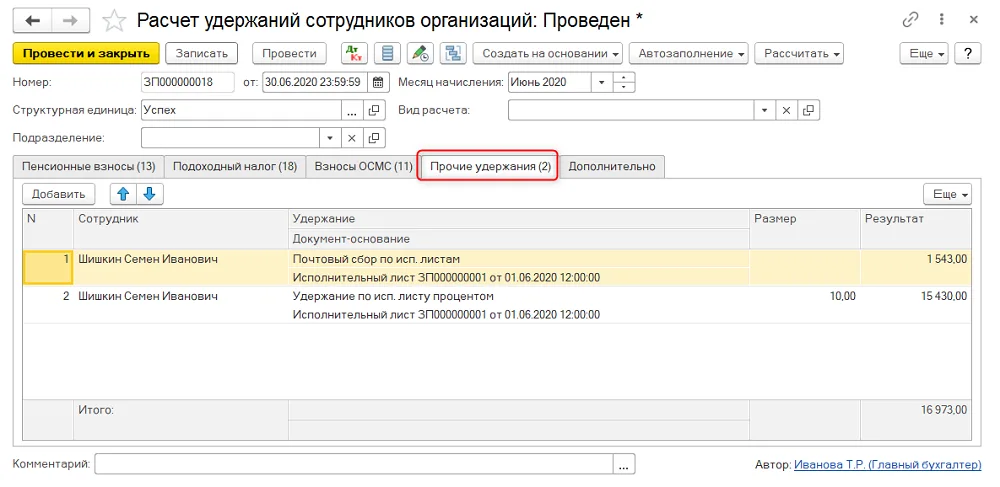The height and width of the screenshot is (487, 1000).
Task: Select the Прочие удержания (2) tab
Action: tap(490, 166)
